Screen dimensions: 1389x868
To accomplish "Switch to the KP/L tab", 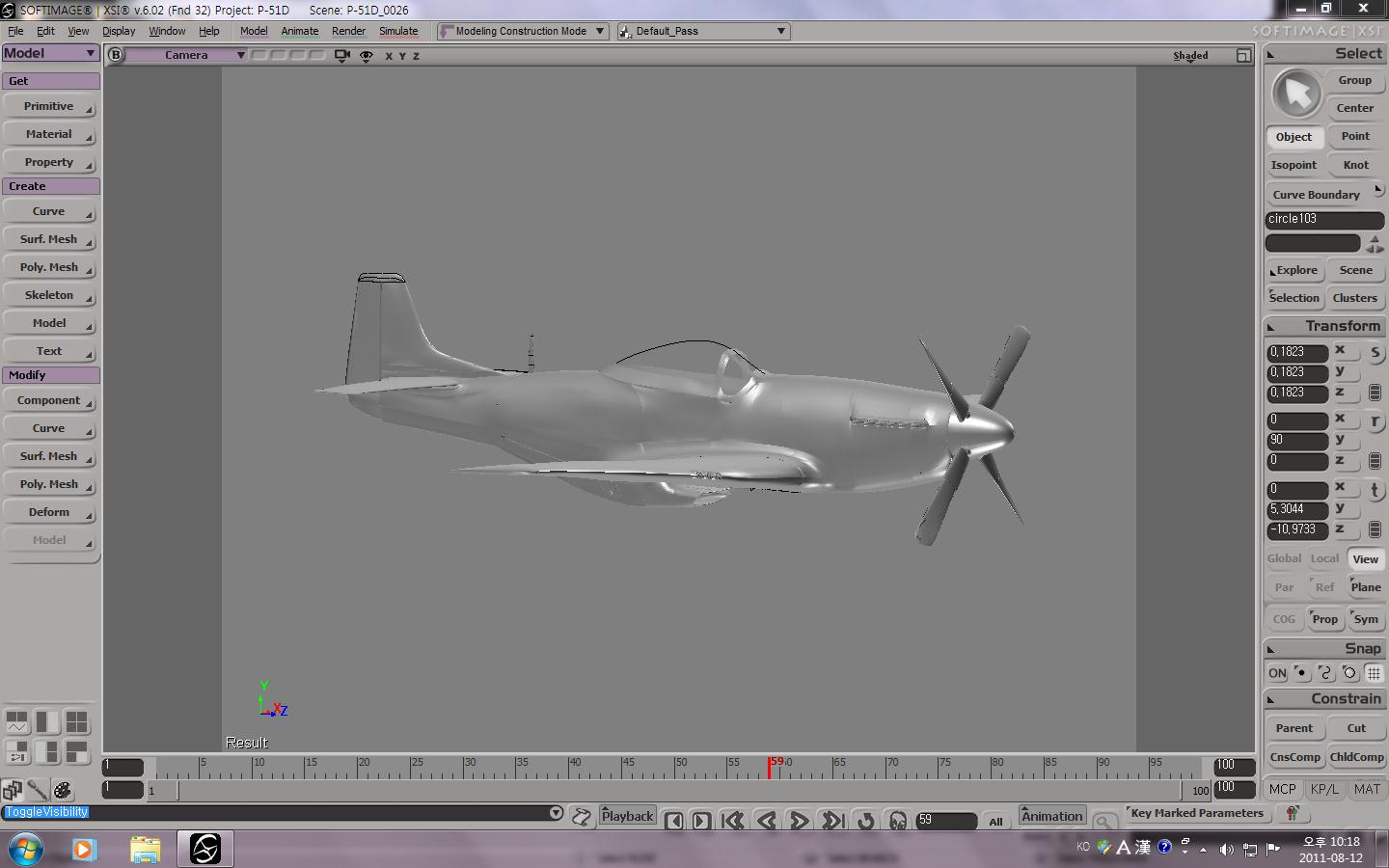I will point(1324,789).
